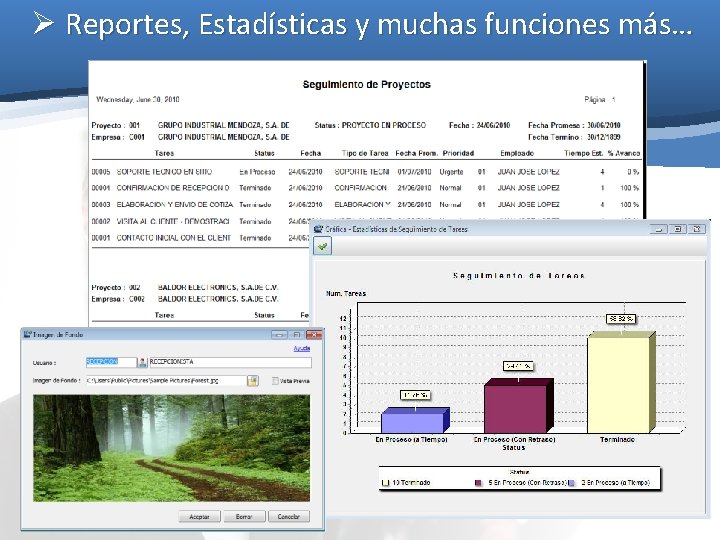Click the "Seguimiento de Tareas" chart title

tap(518, 276)
